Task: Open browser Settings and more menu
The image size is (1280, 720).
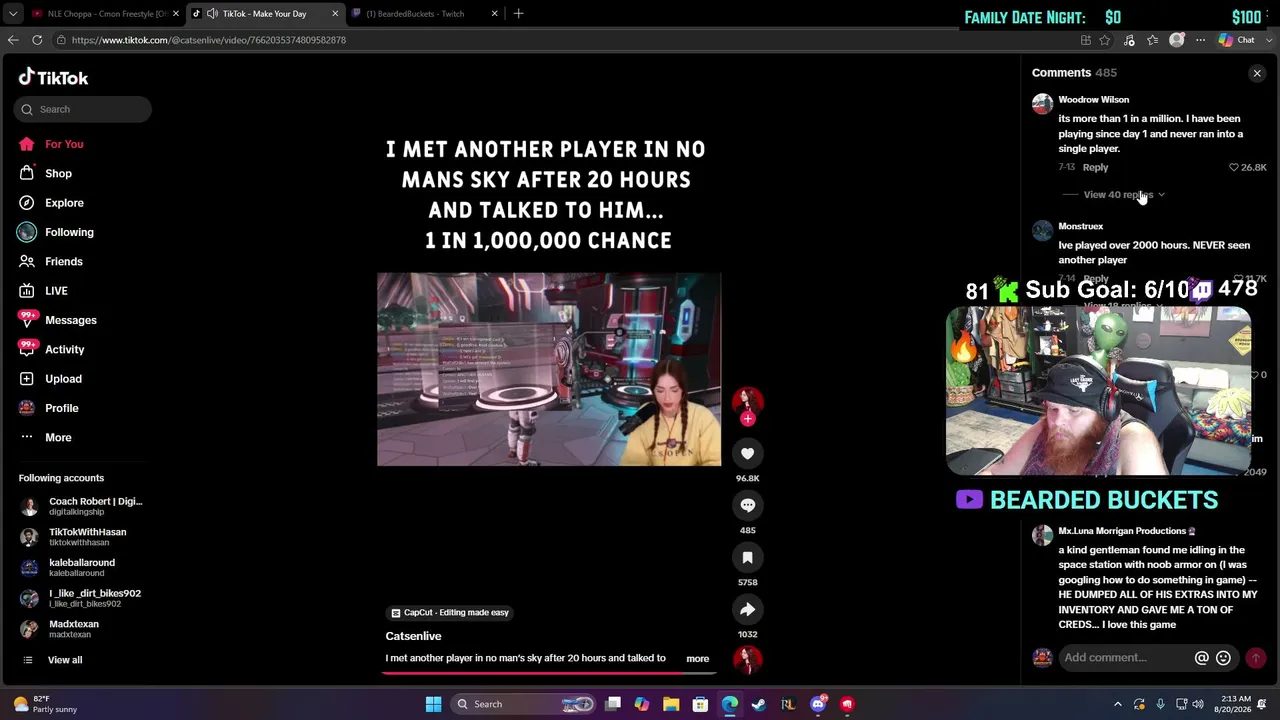Action: pyautogui.click(x=1200, y=40)
